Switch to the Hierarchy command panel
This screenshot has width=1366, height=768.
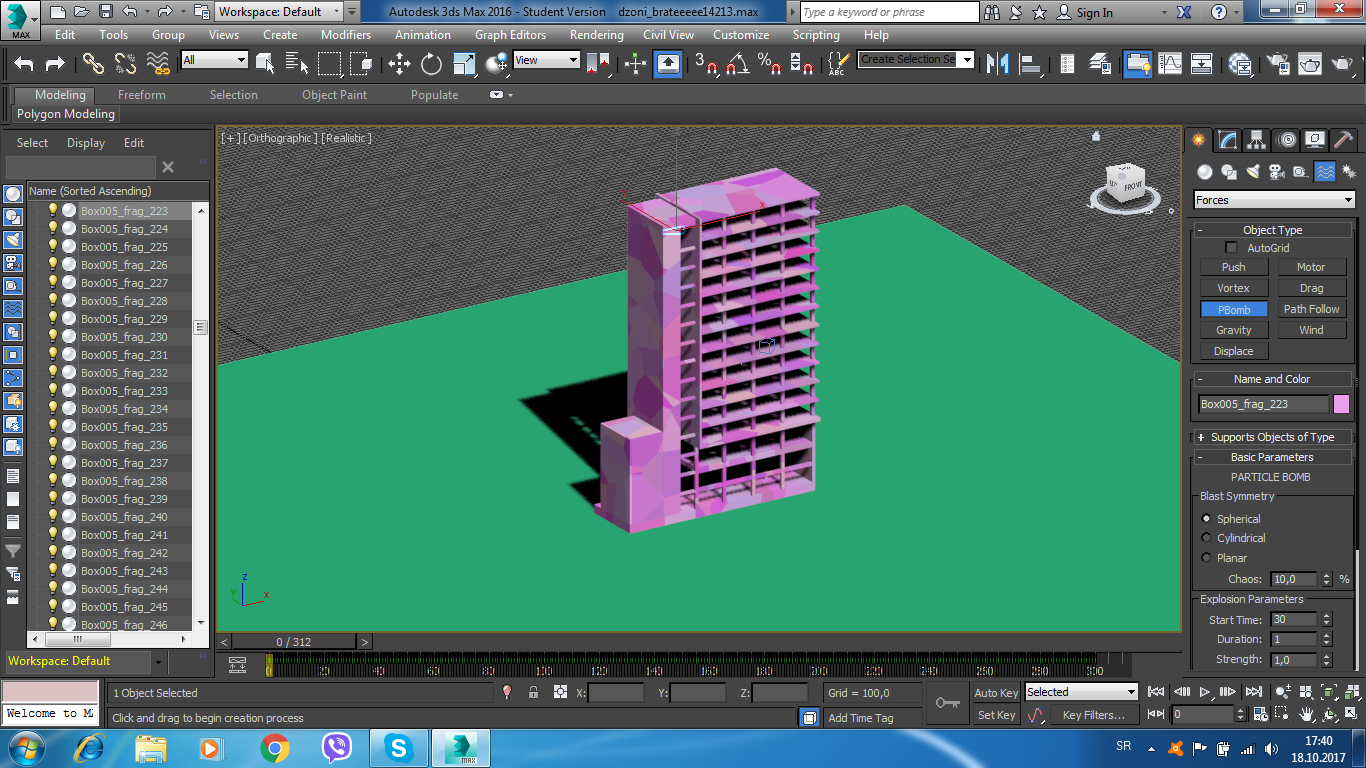click(1257, 140)
